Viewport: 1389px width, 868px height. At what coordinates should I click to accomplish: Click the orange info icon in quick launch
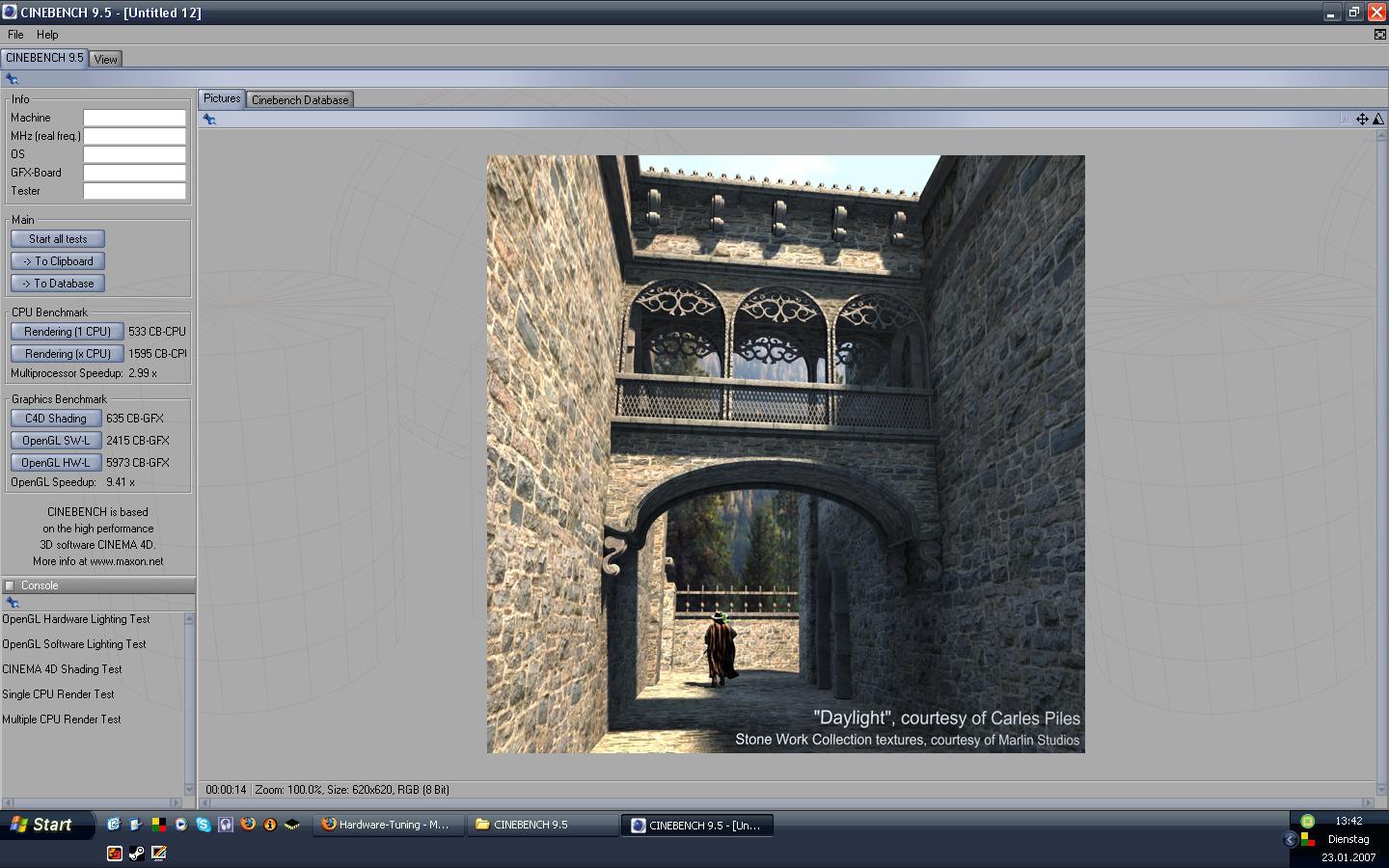tap(270, 825)
